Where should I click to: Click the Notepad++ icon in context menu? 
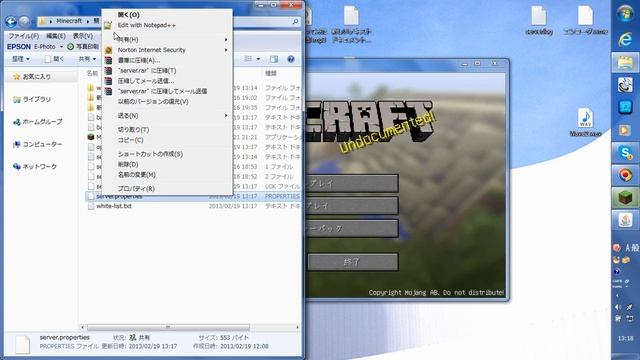108,25
